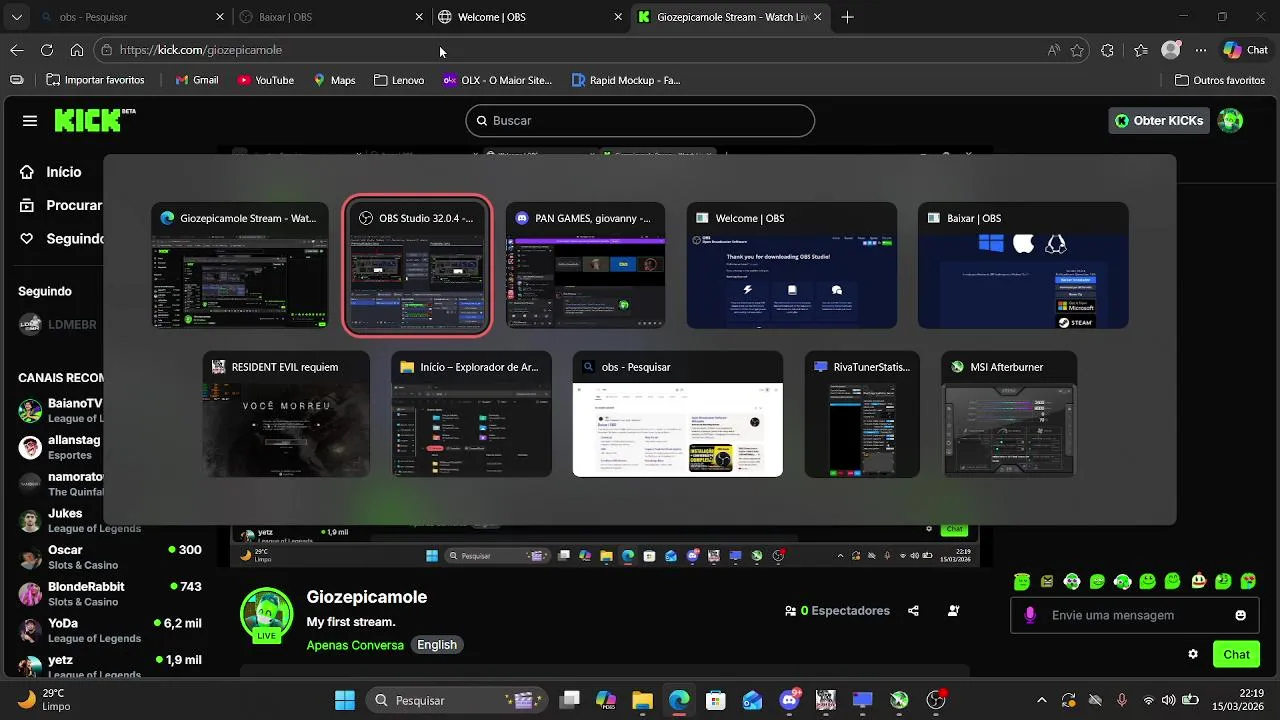1280x720 pixels.
Task: Open Procurar in the Kick sidebar
Action: point(61,205)
